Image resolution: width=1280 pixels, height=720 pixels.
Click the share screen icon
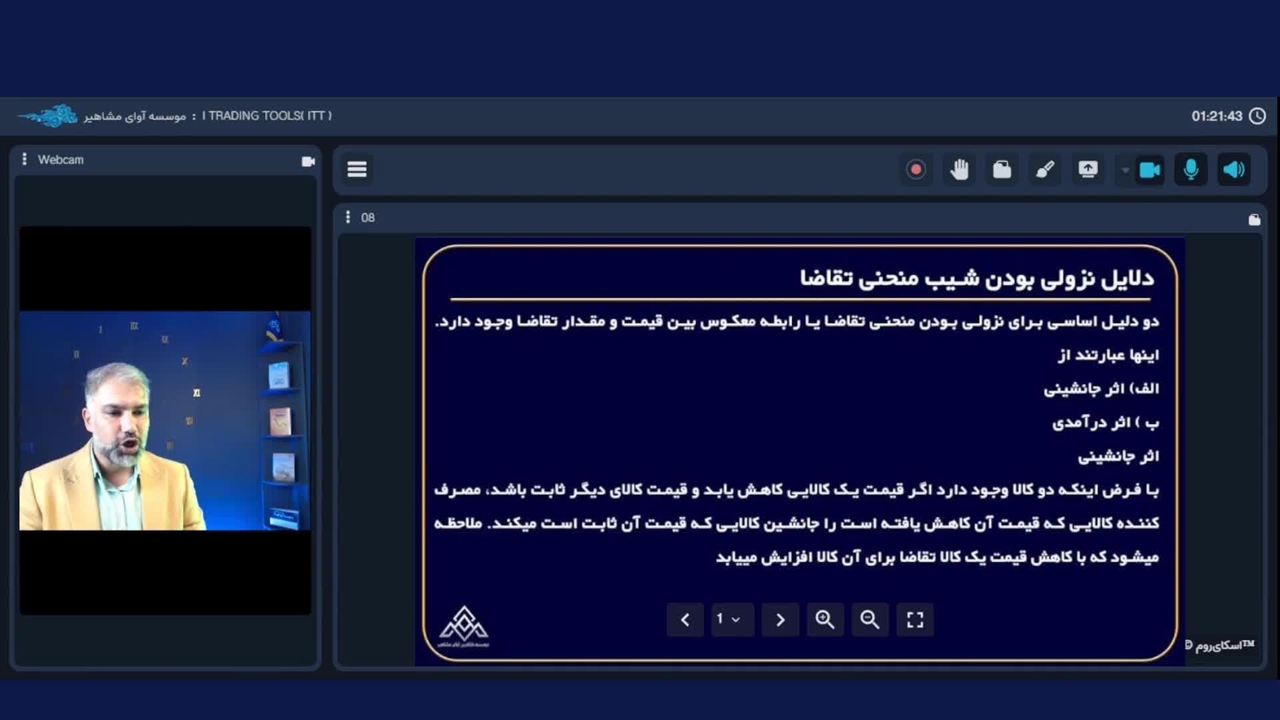[1088, 170]
